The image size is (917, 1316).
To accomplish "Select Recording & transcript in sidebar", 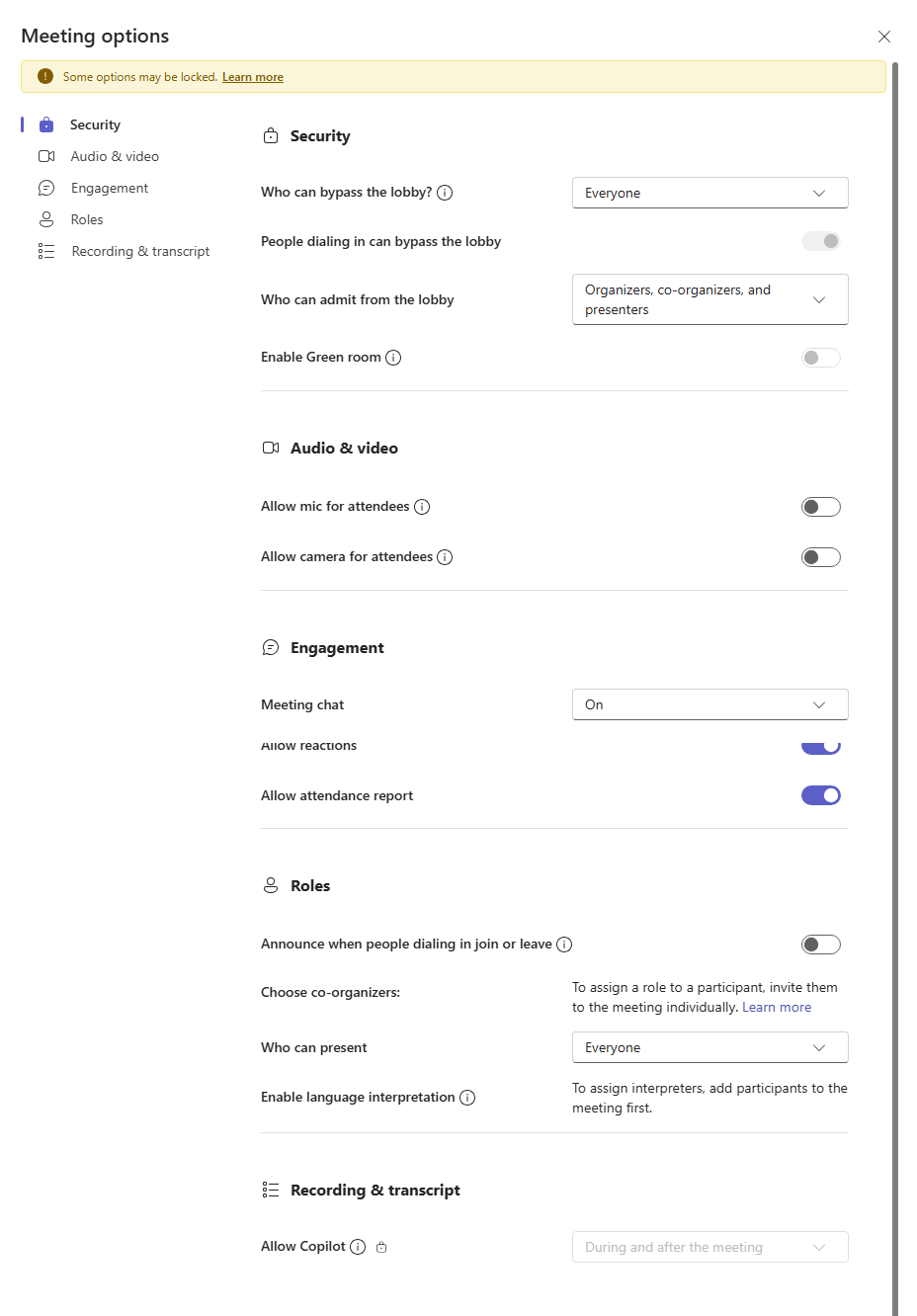I will [140, 251].
